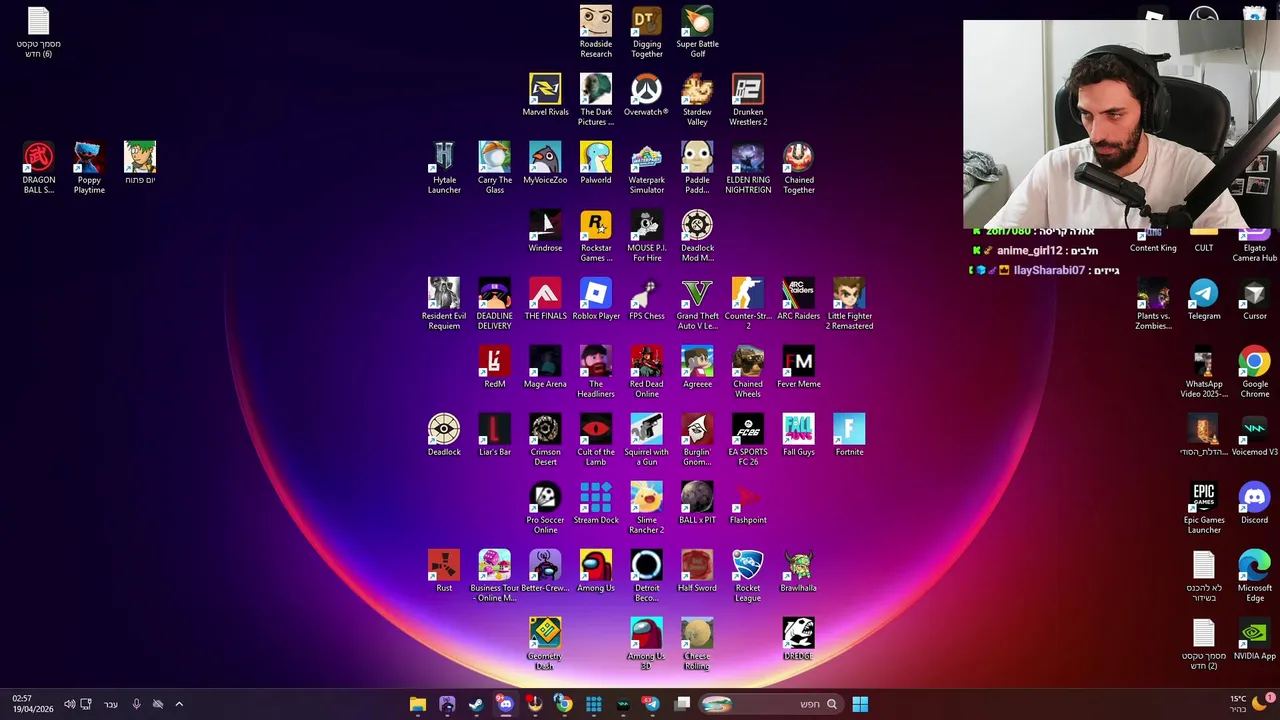The image size is (1280, 720).
Task: Open the Flashpoint shortcut
Action: coord(748,503)
